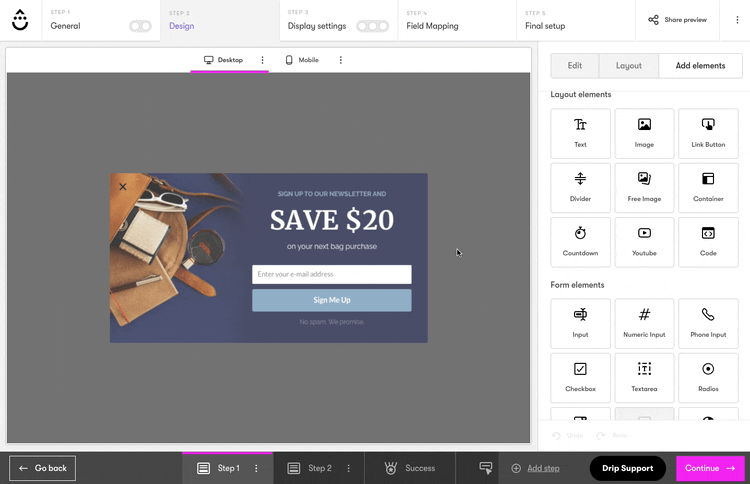Insert a Phone Input field
The width and height of the screenshot is (750, 484).
(708, 323)
